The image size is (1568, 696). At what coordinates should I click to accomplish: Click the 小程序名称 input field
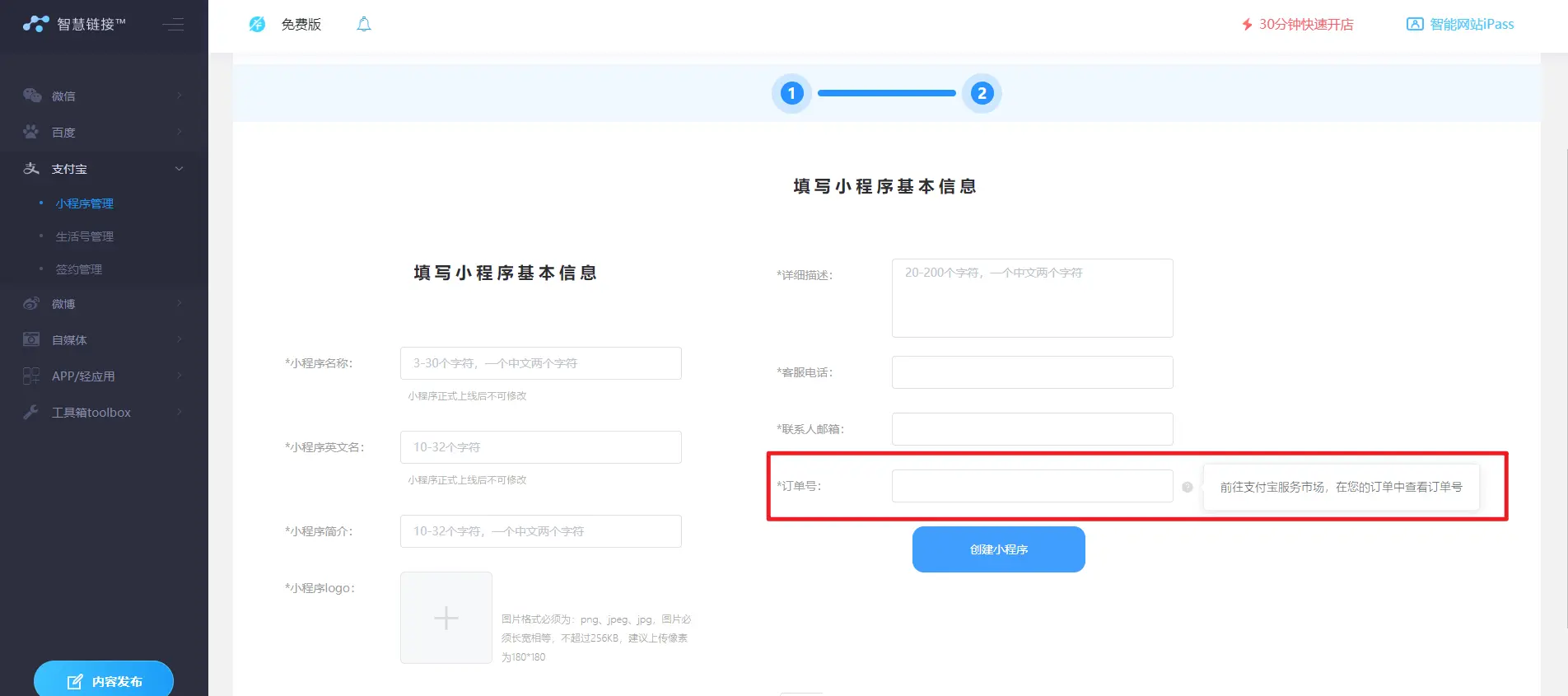click(x=540, y=363)
